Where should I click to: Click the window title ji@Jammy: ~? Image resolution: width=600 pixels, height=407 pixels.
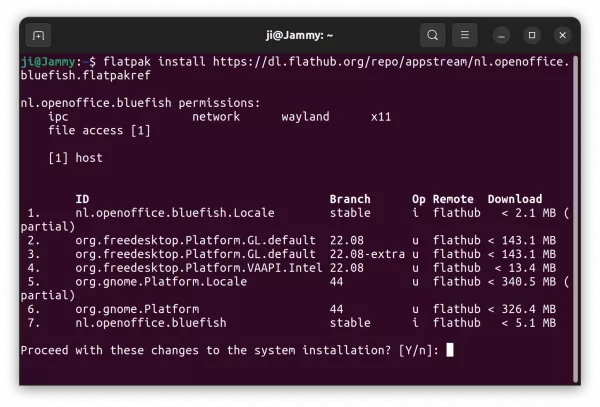point(299,36)
